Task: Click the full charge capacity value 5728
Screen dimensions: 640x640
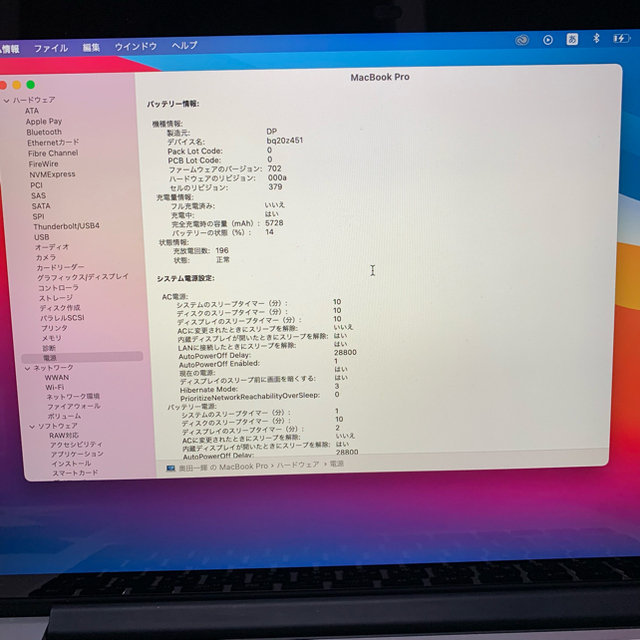Action: click(x=274, y=223)
